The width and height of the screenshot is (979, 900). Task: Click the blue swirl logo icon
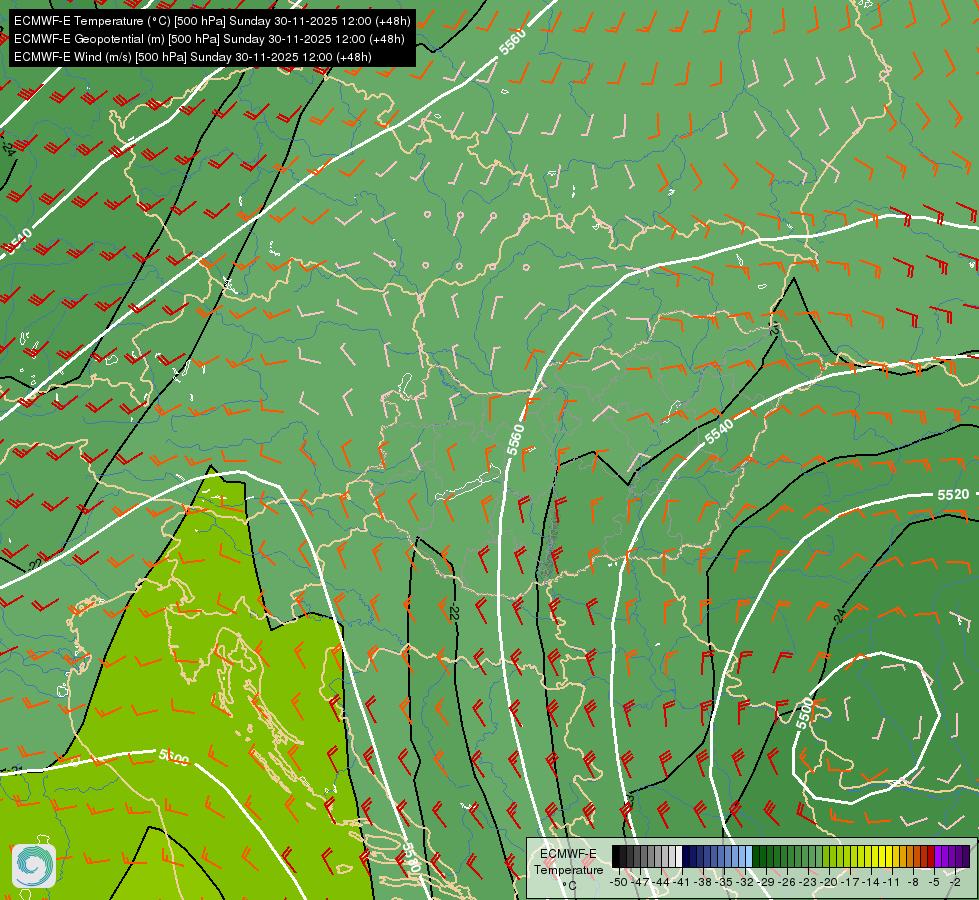tap(34, 866)
